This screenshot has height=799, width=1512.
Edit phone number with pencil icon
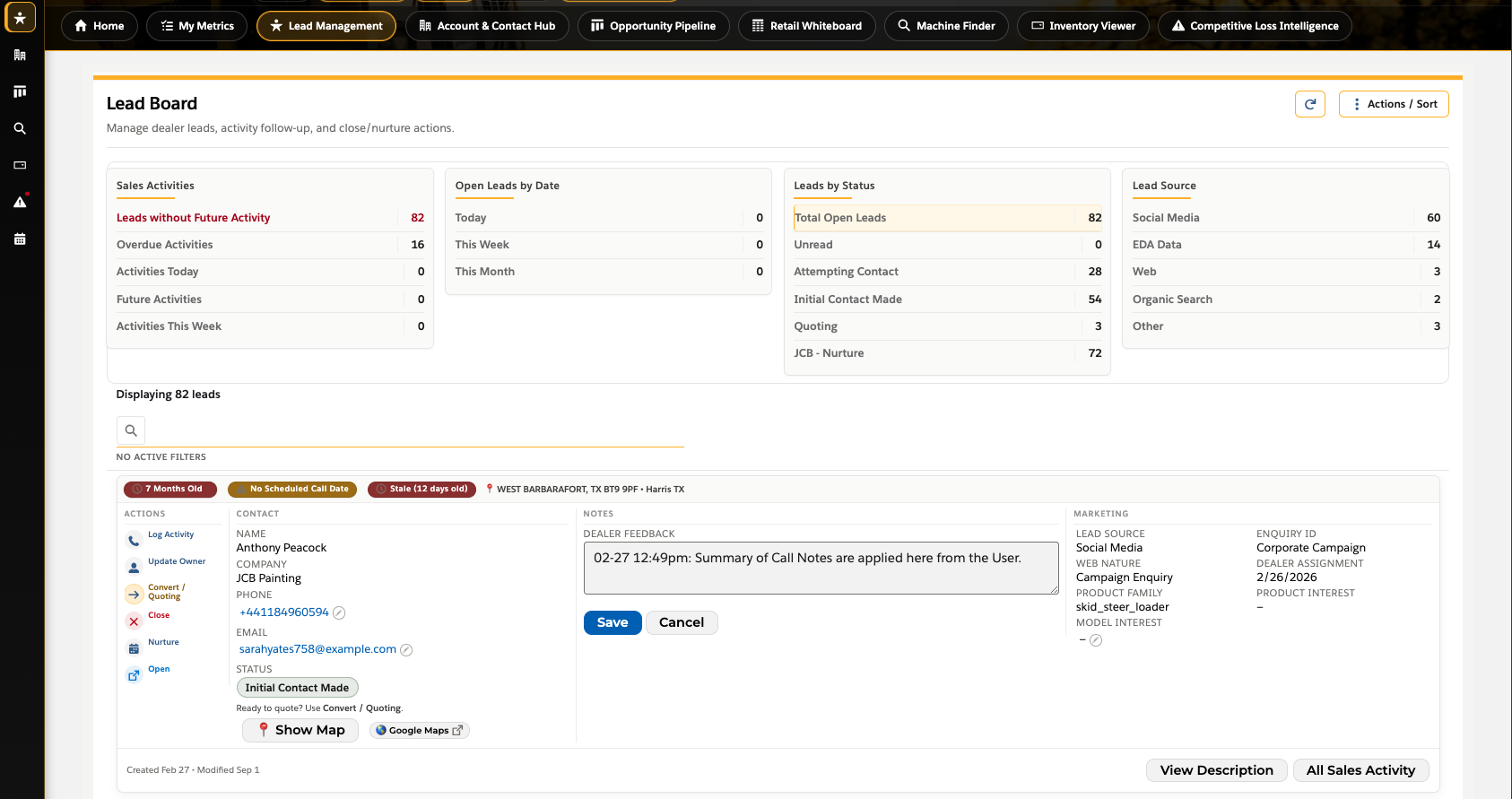pos(339,612)
